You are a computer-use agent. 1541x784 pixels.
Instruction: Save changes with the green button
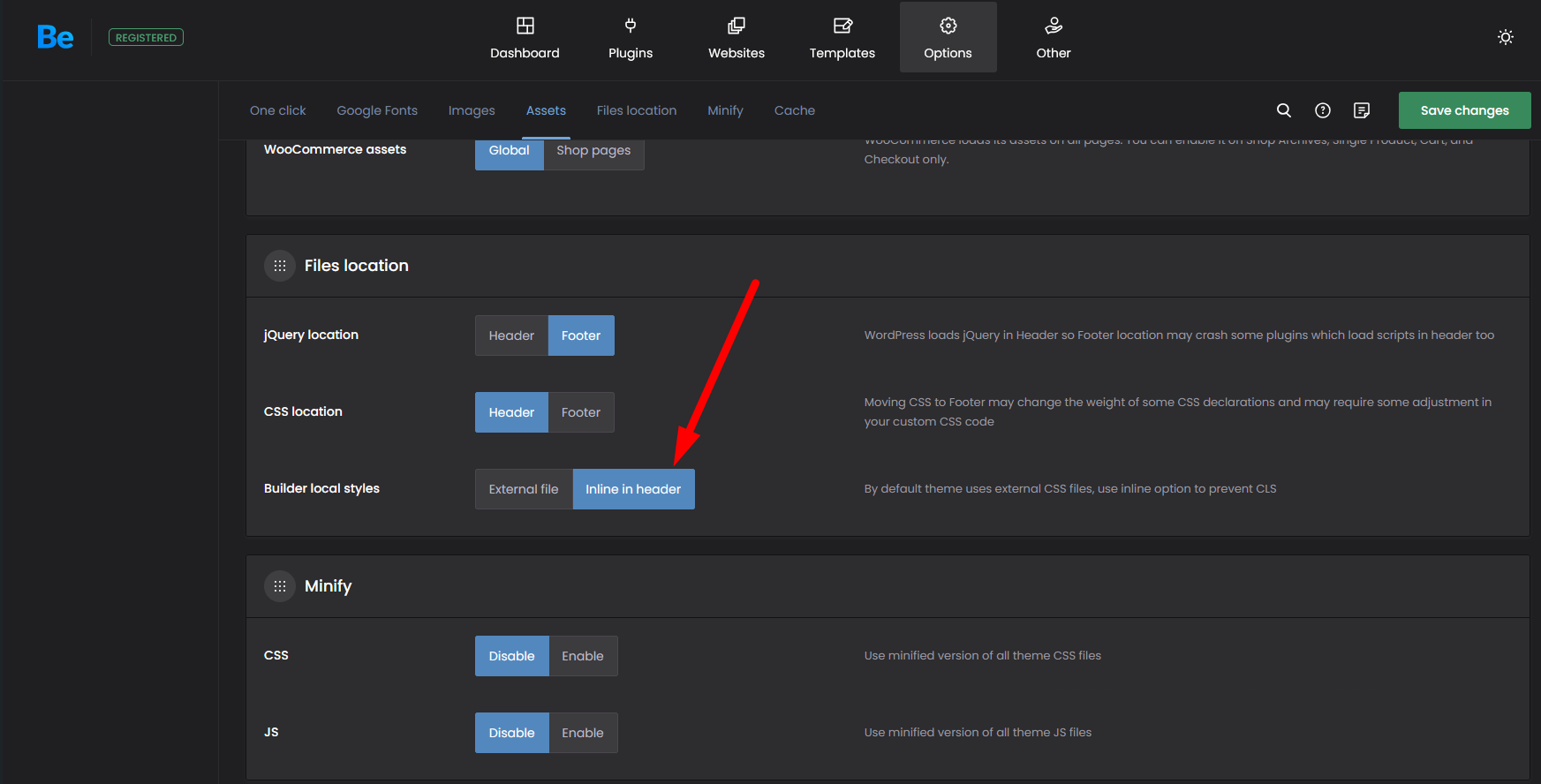coord(1464,110)
